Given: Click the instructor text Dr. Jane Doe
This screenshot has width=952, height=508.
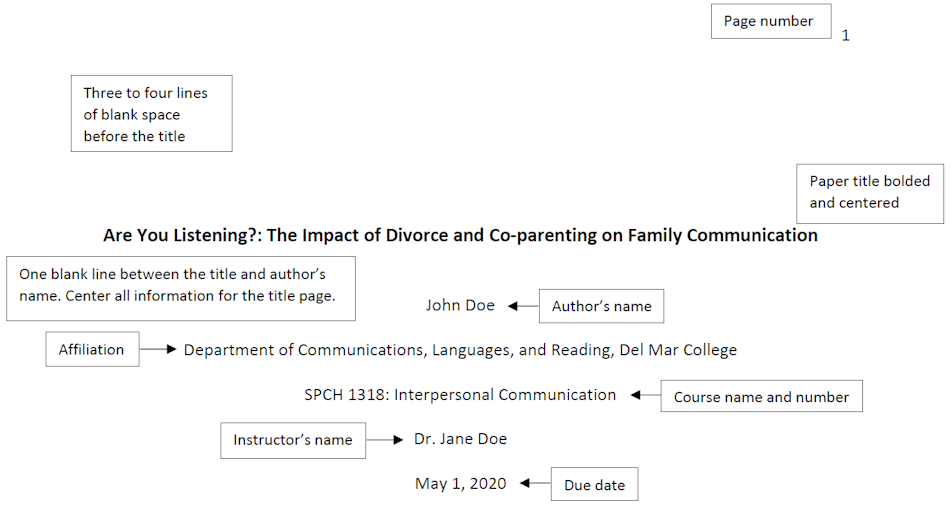Looking at the screenshot, I should pyautogui.click(x=460, y=439).
